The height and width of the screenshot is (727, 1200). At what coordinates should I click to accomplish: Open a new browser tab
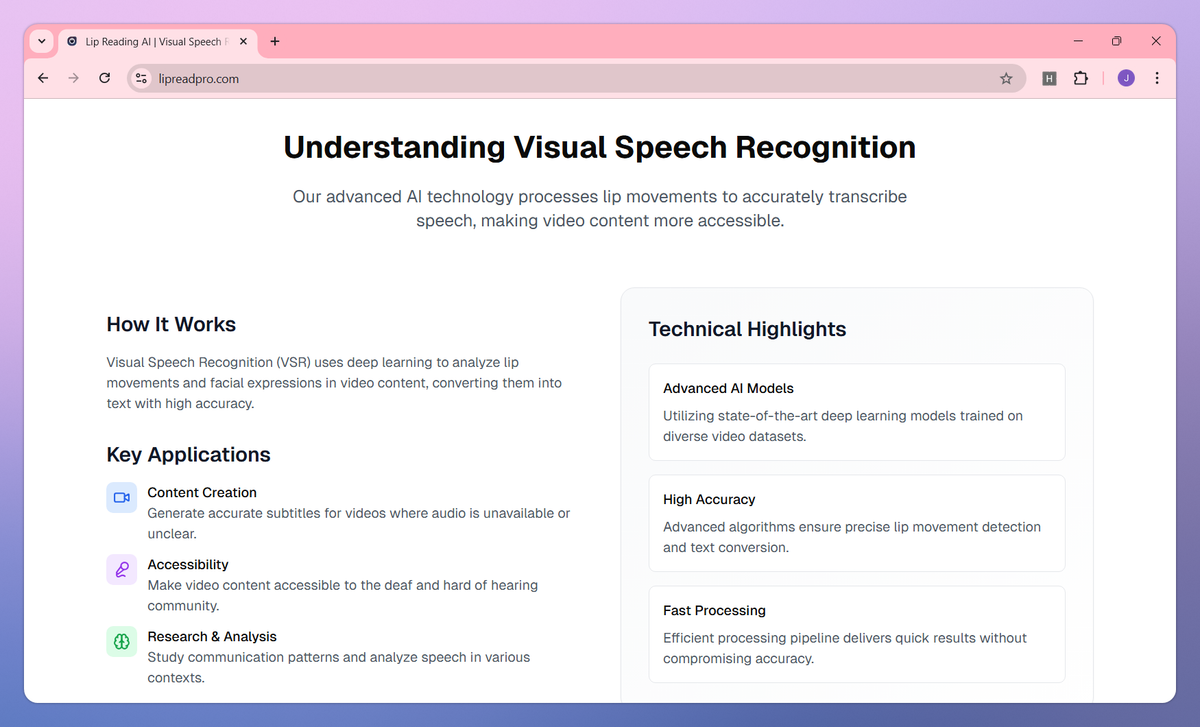tap(274, 41)
